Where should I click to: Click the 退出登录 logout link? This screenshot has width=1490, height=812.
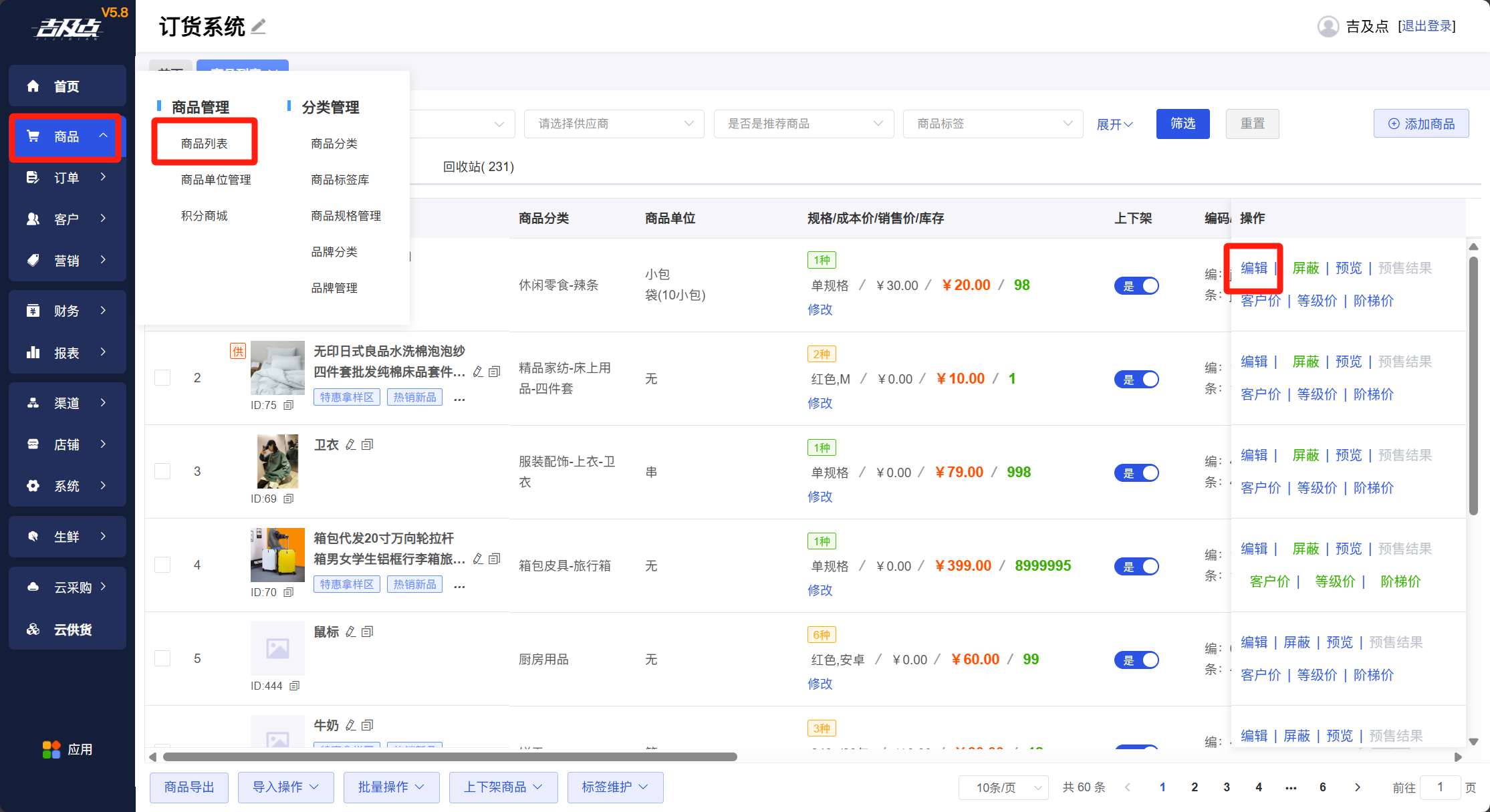[1426, 27]
